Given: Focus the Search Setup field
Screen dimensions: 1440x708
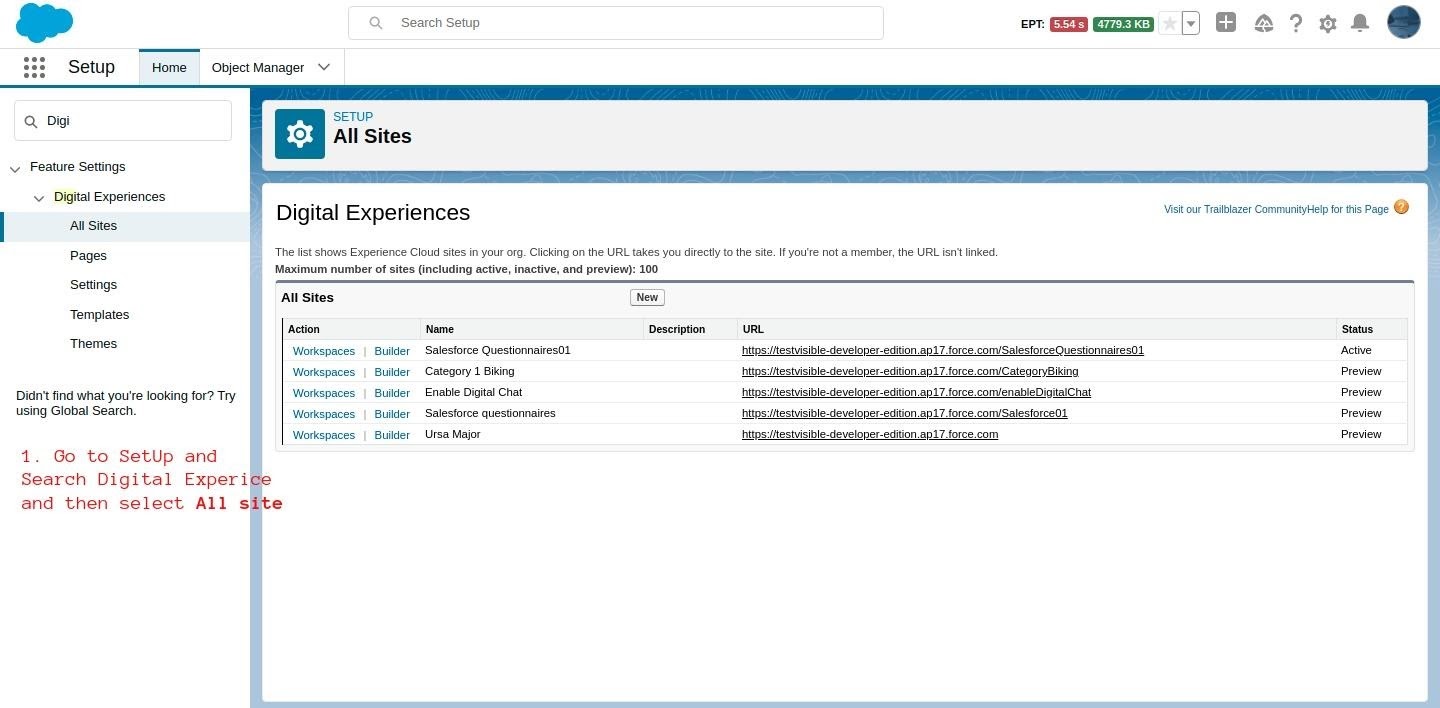Looking at the screenshot, I should pyautogui.click(x=616, y=23).
